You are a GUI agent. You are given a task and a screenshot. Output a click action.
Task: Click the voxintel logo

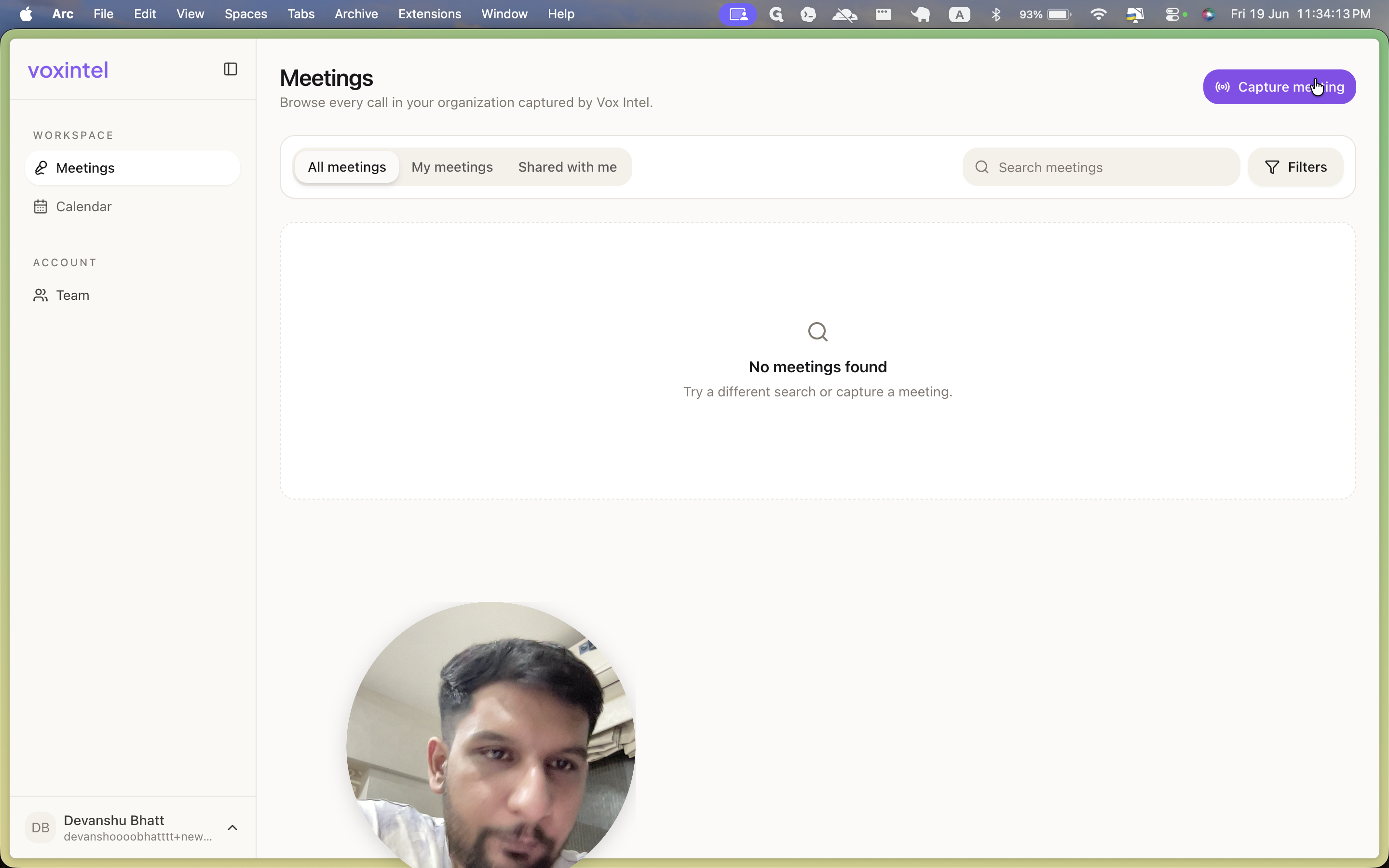click(68, 70)
